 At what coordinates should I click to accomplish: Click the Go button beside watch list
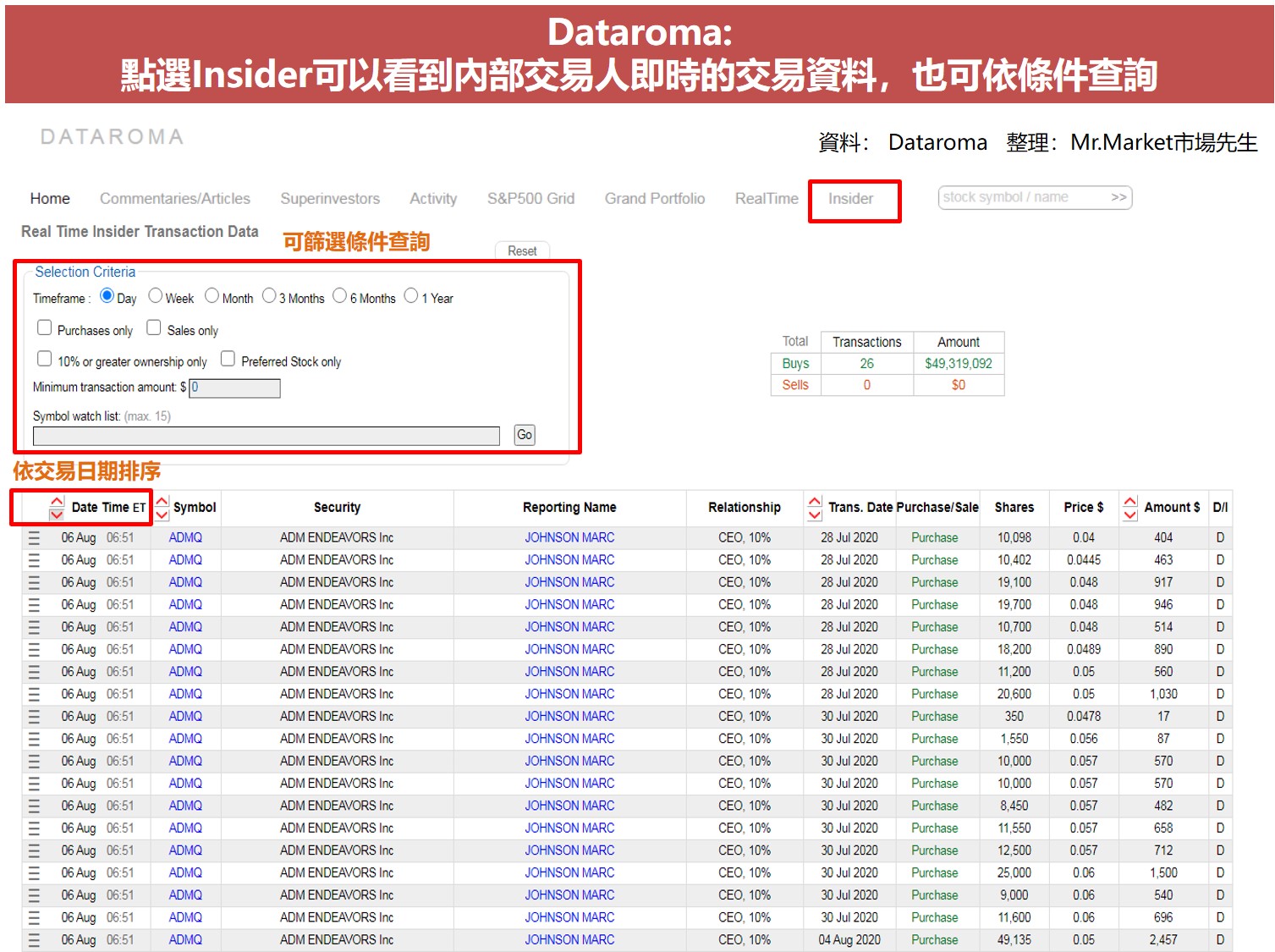525,435
